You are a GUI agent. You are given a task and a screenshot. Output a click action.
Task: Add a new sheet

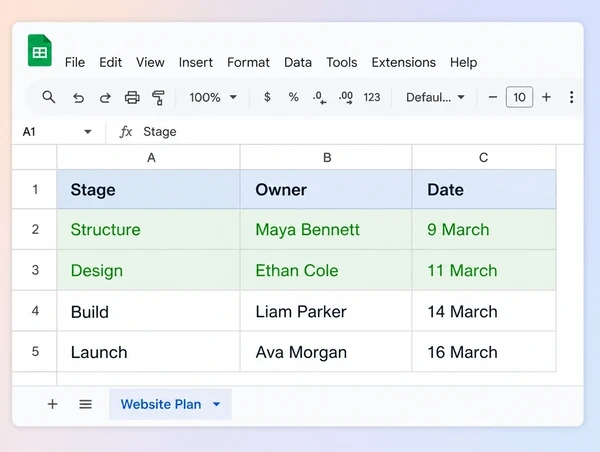click(x=52, y=404)
